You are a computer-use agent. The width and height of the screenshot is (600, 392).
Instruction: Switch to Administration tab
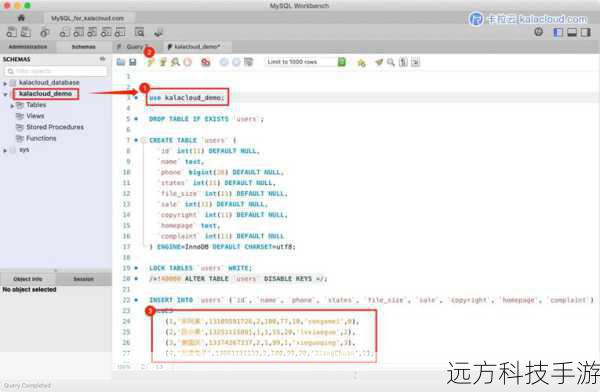(x=28, y=47)
